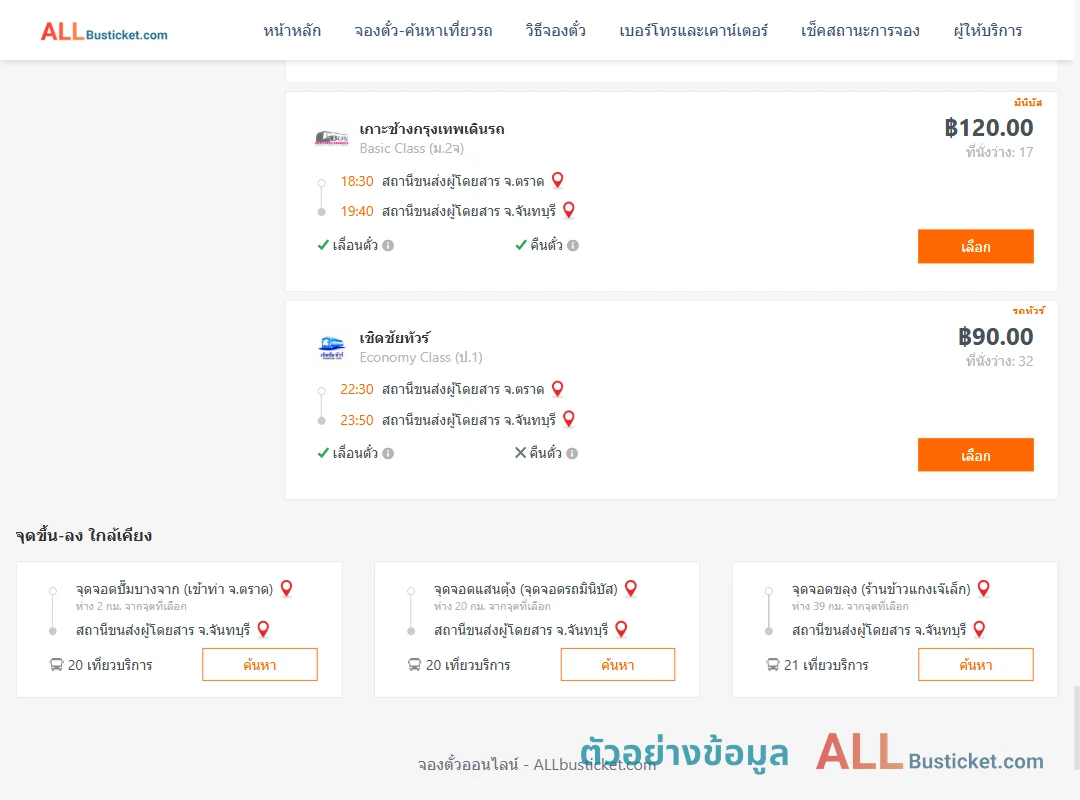Click the จุดขึ้น-ลง ใกล้เคียง heading

point(84,535)
